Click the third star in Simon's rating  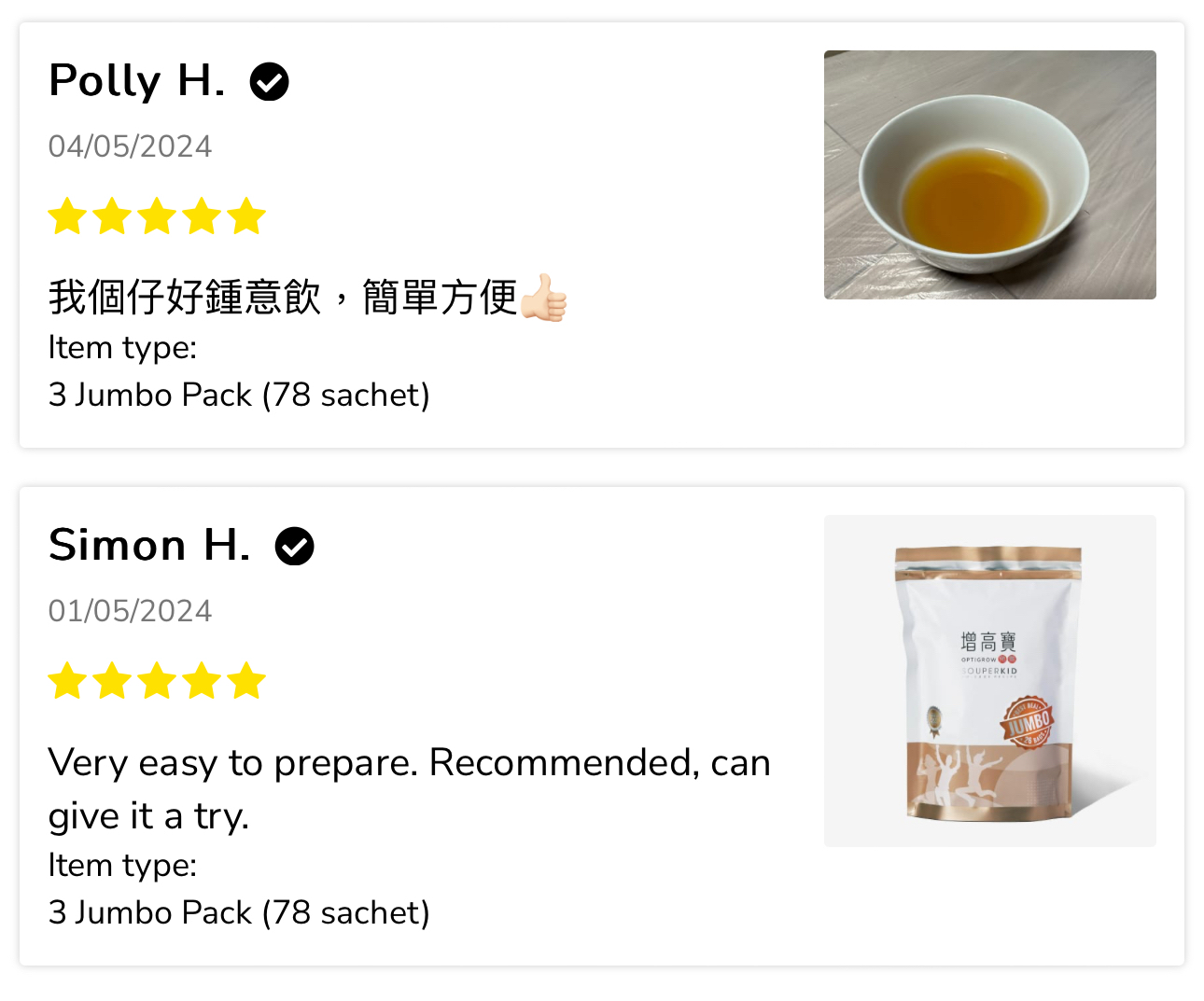point(157,681)
